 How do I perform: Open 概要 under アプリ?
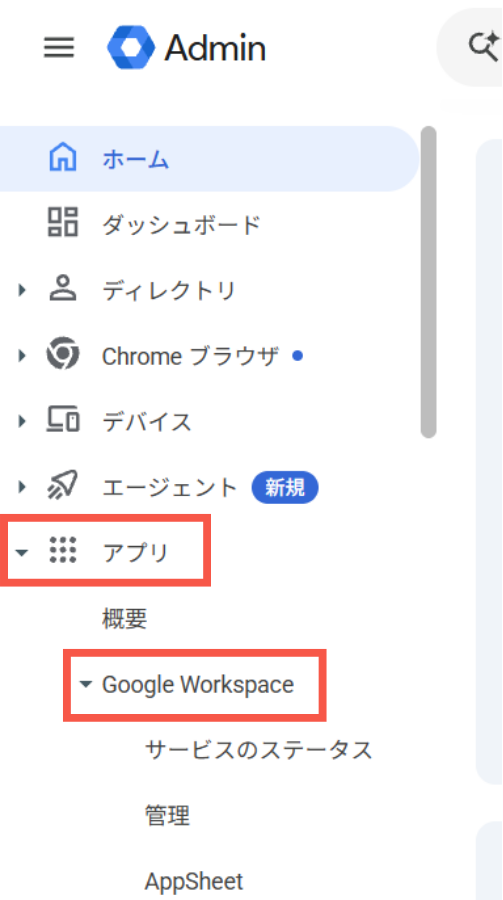(125, 619)
